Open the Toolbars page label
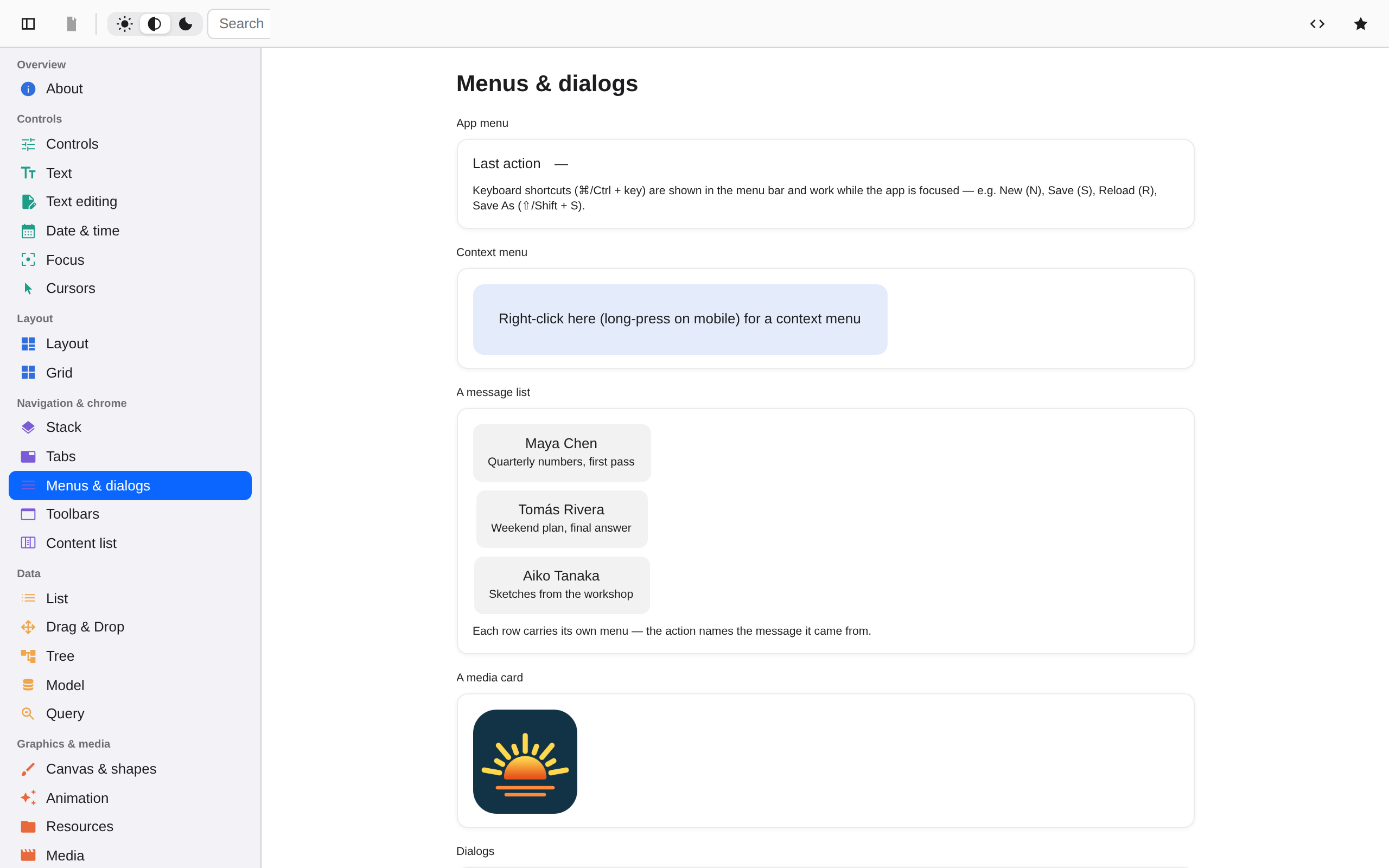The height and width of the screenshot is (868, 1389). click(x=72, y=514)
